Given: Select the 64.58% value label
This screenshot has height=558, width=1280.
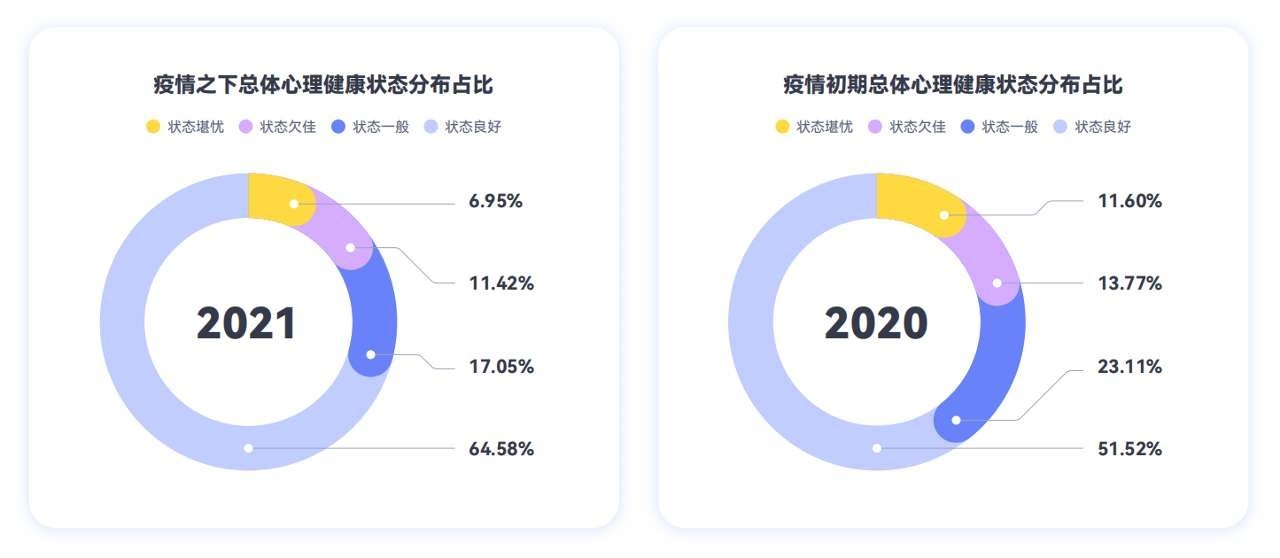Looking at the screenshot, I should point(502,449).
